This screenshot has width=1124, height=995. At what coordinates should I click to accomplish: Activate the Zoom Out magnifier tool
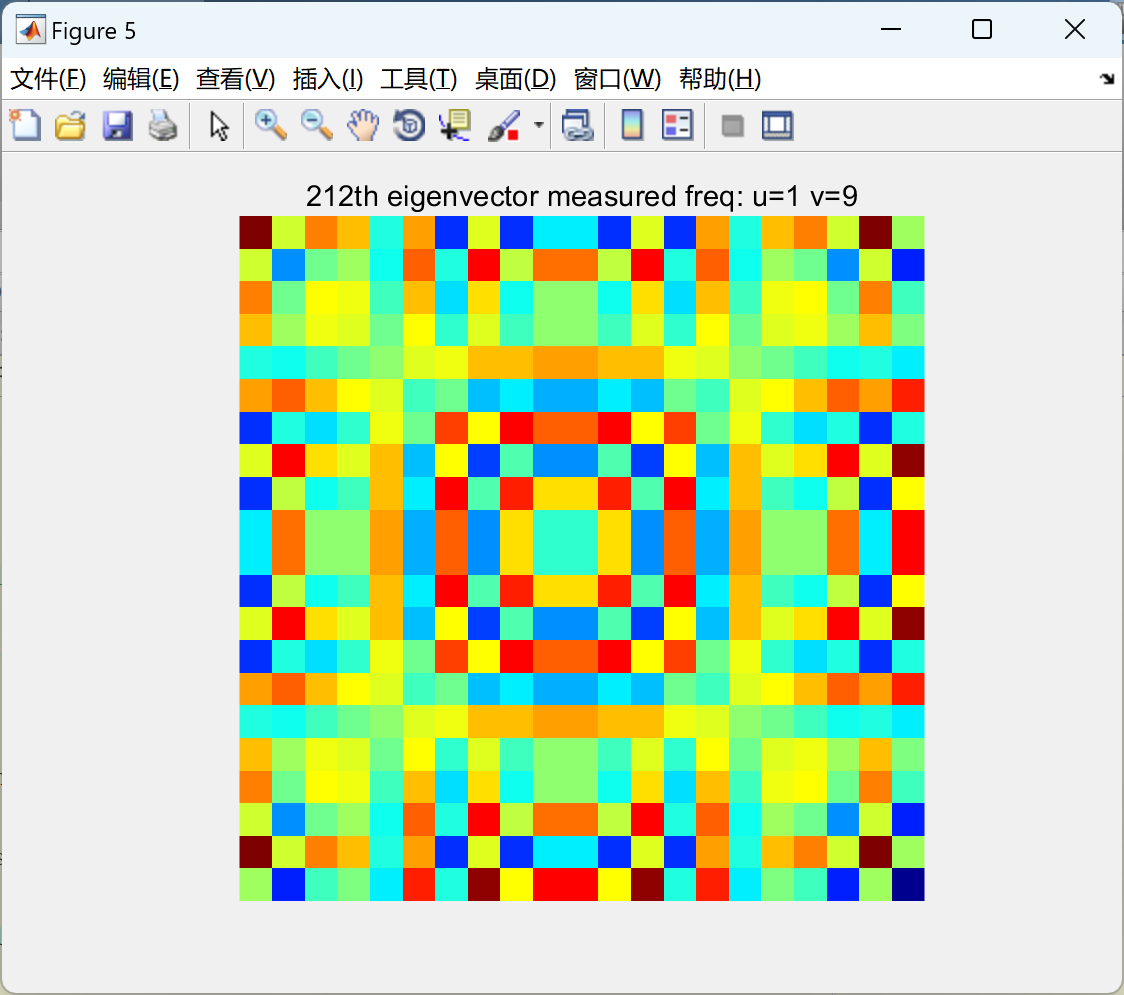(x=316, y=125)
